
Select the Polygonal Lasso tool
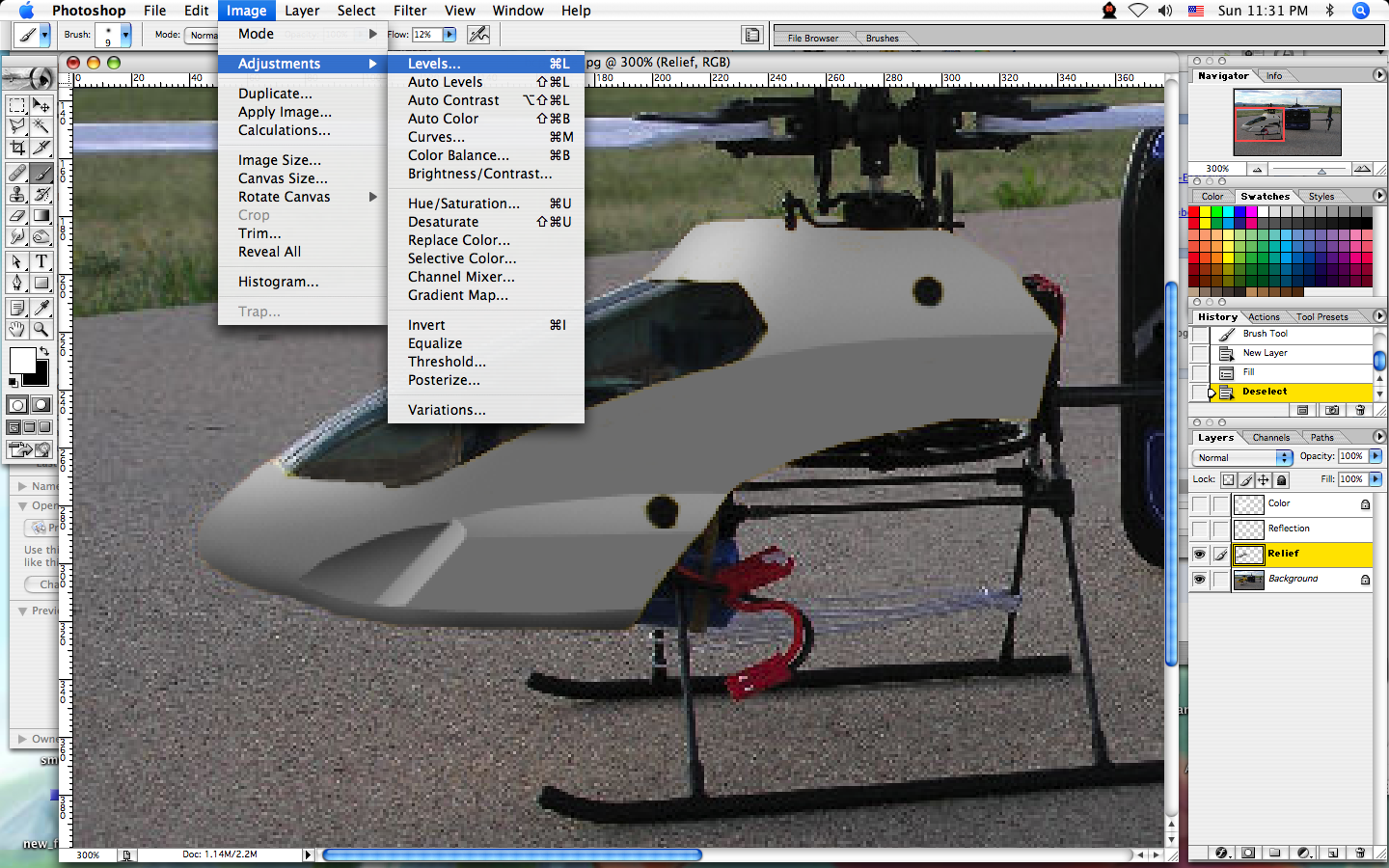(17, 126)
